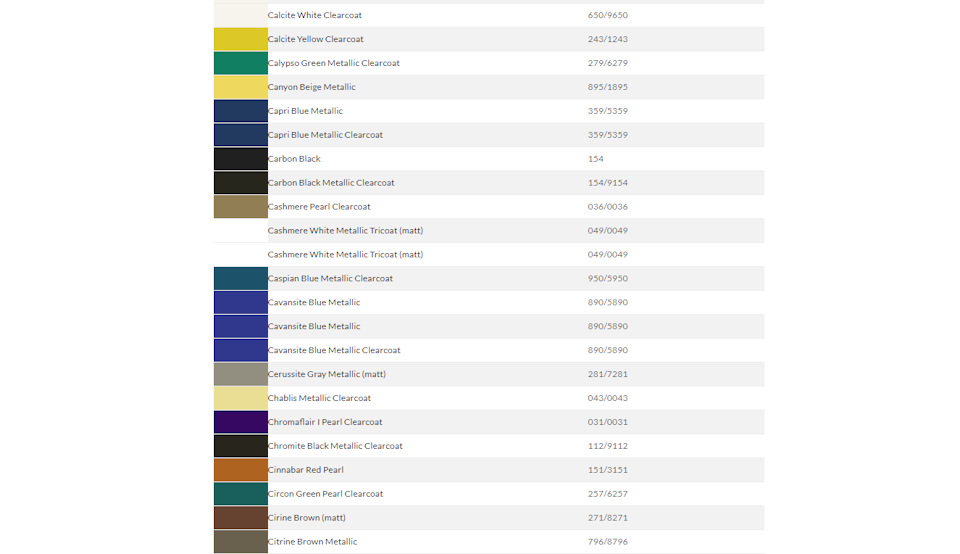Click the Calypso Green Metallic Clearcoat name

click(x=334, y=63)
